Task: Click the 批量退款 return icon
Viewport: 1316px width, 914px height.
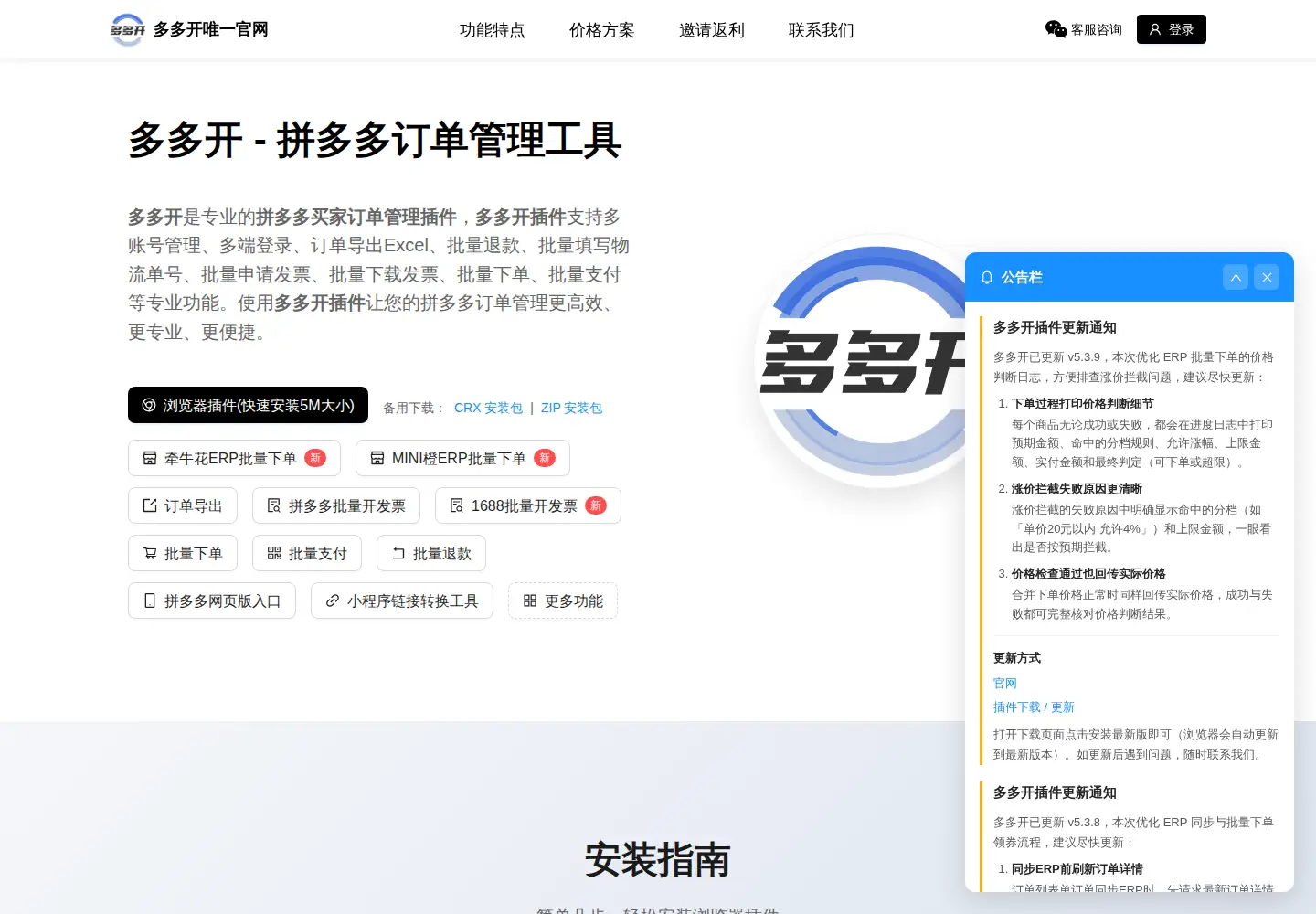Action: click(398, 553)
